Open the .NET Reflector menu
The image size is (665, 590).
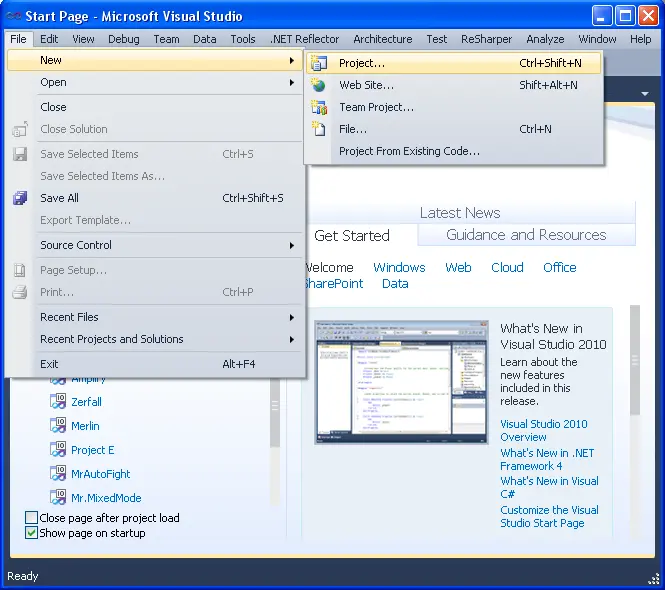pos(305,39)
